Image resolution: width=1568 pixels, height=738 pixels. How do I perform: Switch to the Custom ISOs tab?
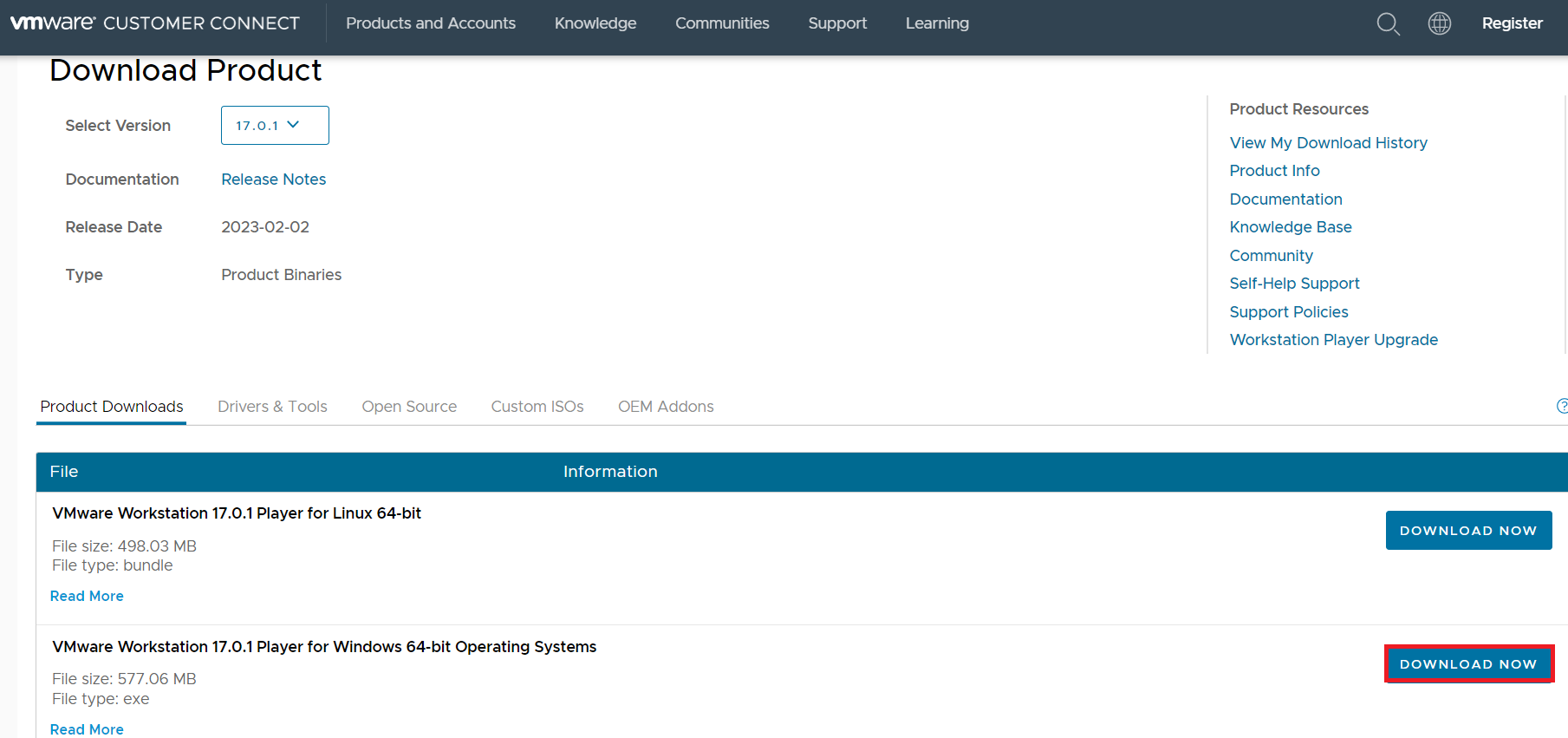(x=537, y=407)
